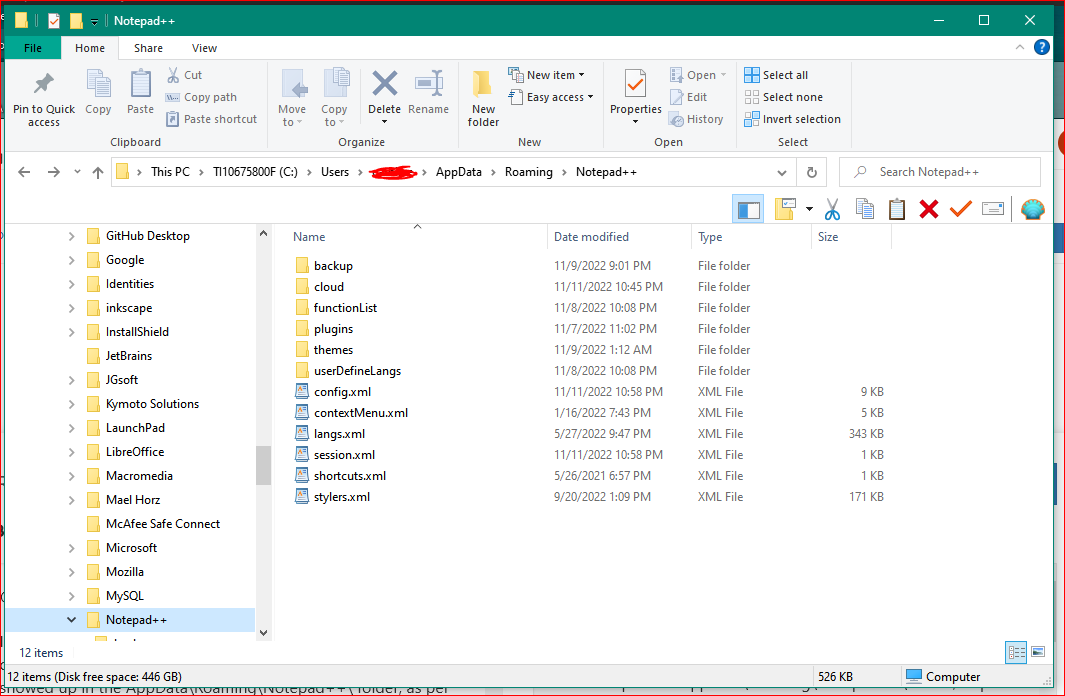Open recent locations dropdown arrow

[x=77, y=172]
